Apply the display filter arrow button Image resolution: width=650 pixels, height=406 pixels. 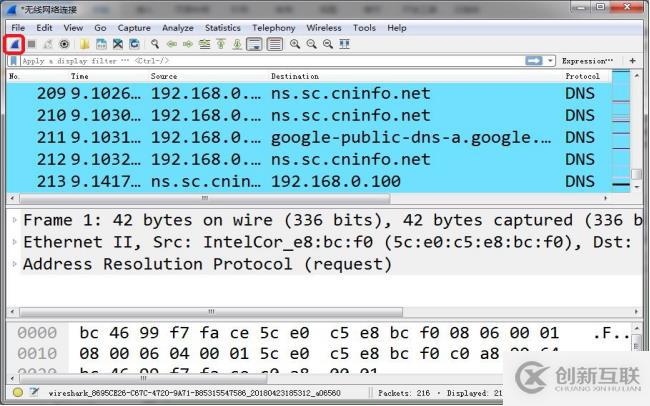[x=534, y=61]
